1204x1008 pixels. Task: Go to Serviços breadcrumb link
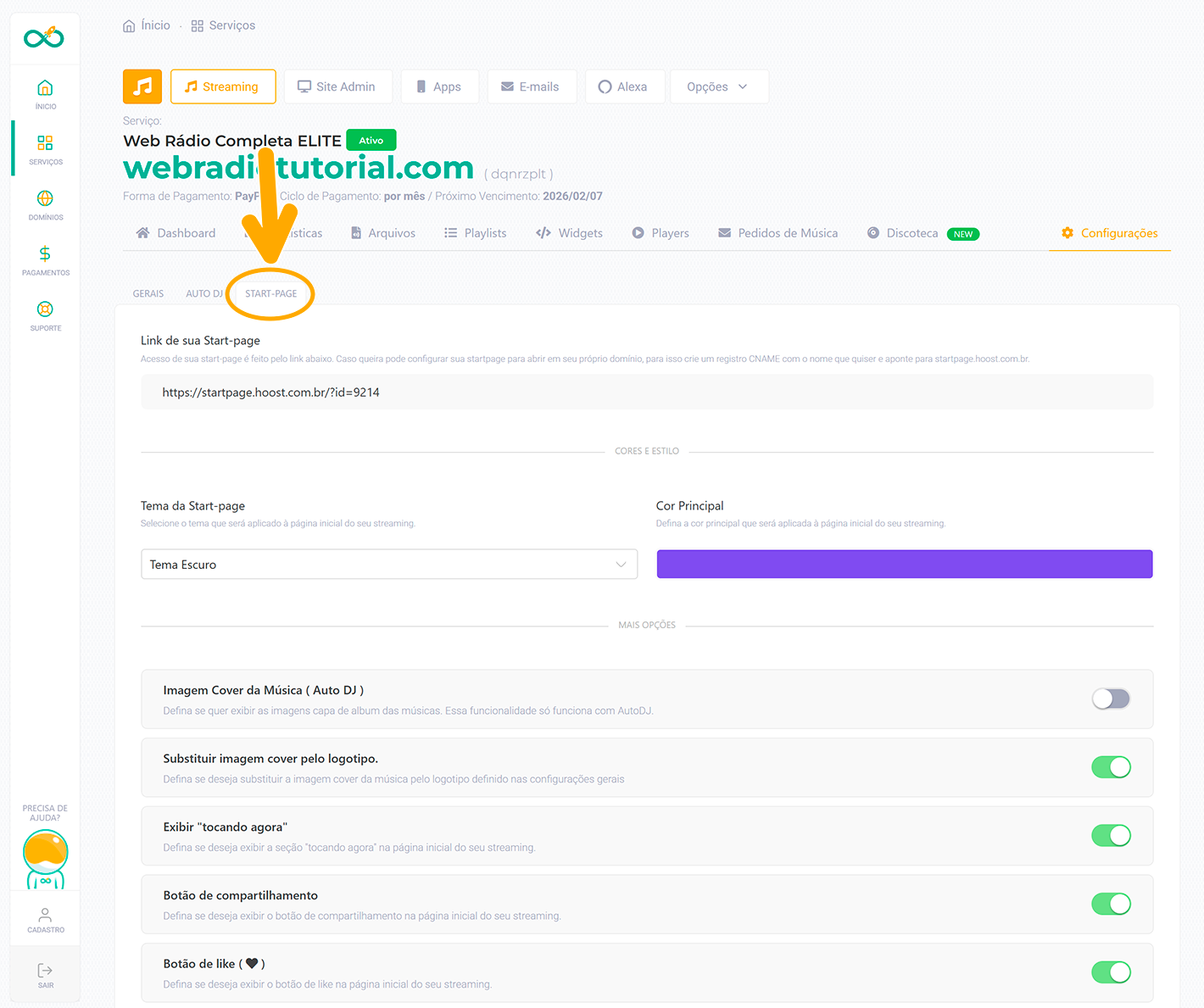[x=224, y=25]
